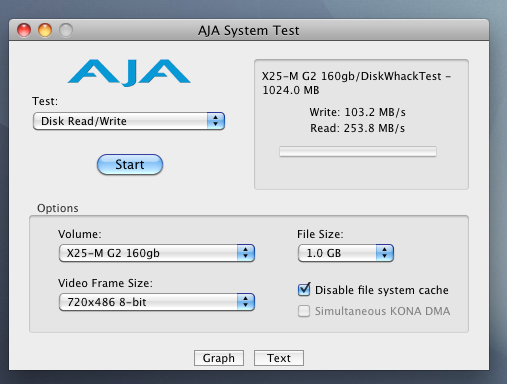Image resolution: width=507 pixels, height=384 pixels.
Task: Switch to the Text view
Action: click(x=279, y=358)
